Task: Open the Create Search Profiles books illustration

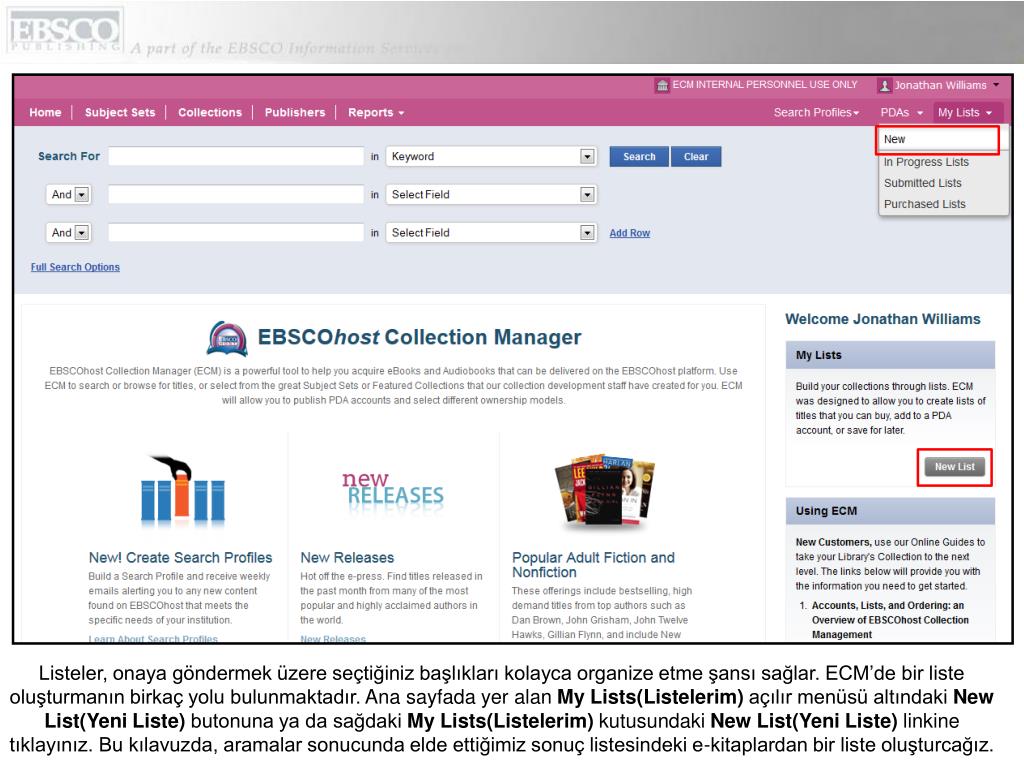Action: click(x=182, y=492)
